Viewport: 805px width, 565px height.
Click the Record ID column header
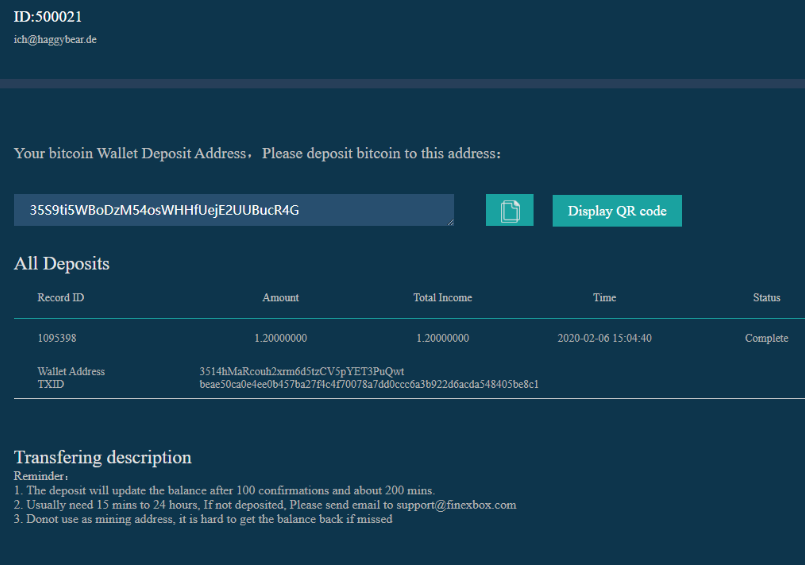pos(61,298)
